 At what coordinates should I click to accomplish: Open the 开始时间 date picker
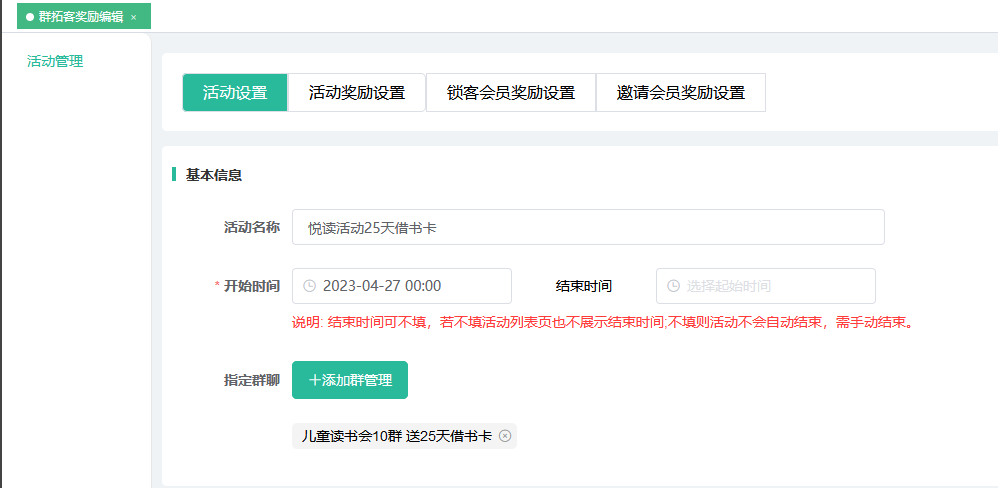tap(410, 286)
